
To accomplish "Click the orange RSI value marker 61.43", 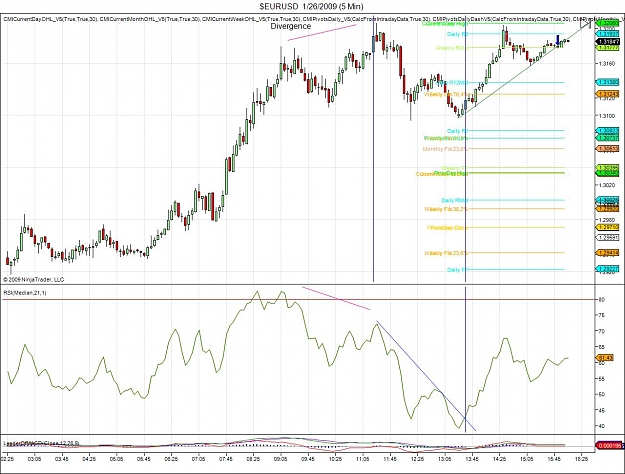I will click(x=606, y=358).
